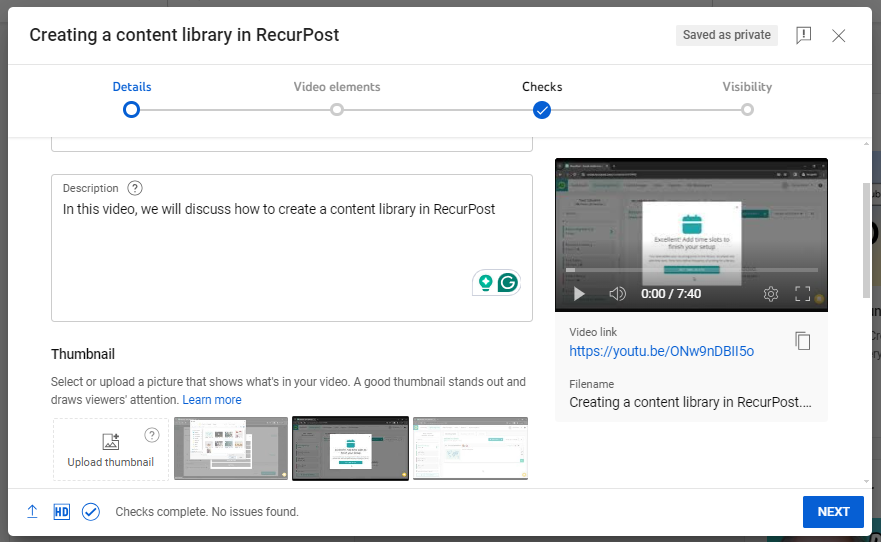Click the HD processing status icon

62,512
